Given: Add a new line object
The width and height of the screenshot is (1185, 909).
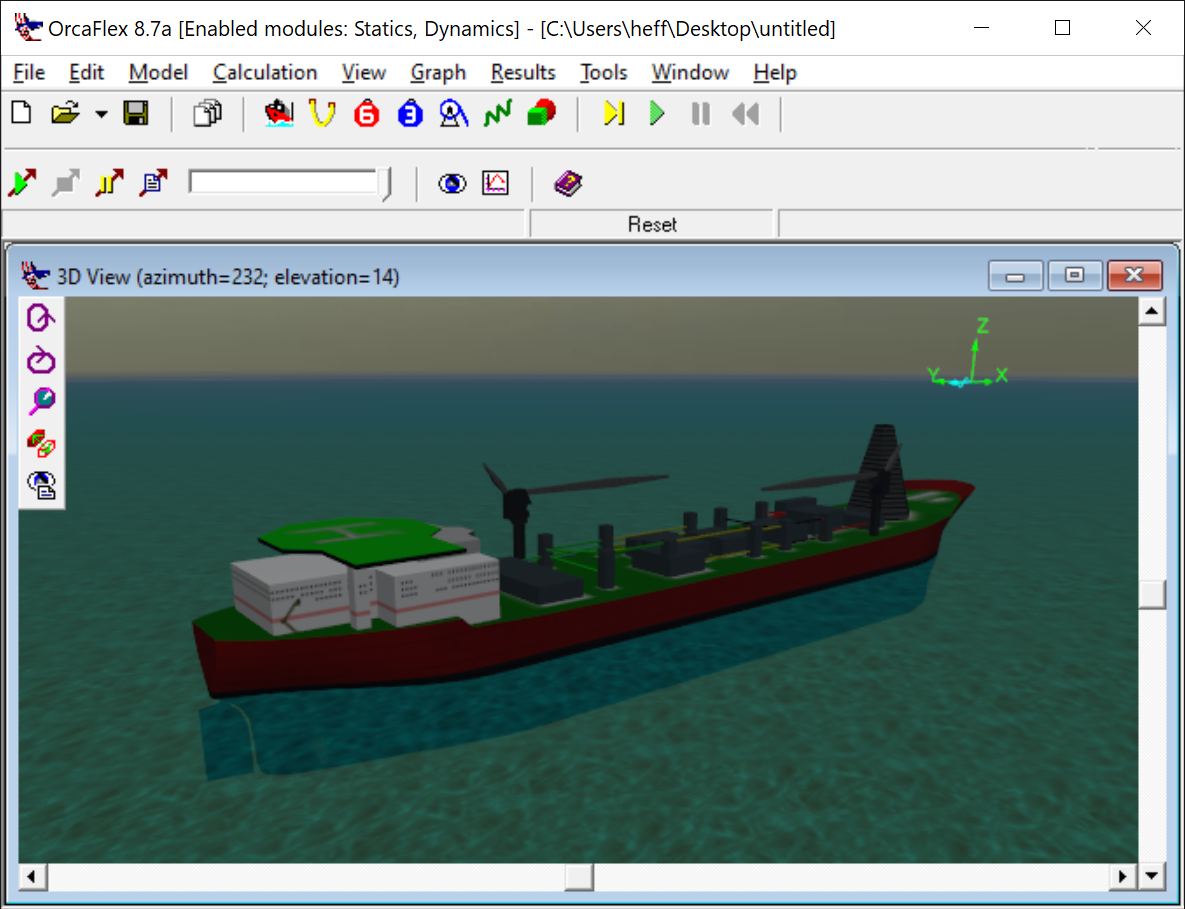Looking at the screenshot, I should [x=322, y=113].
